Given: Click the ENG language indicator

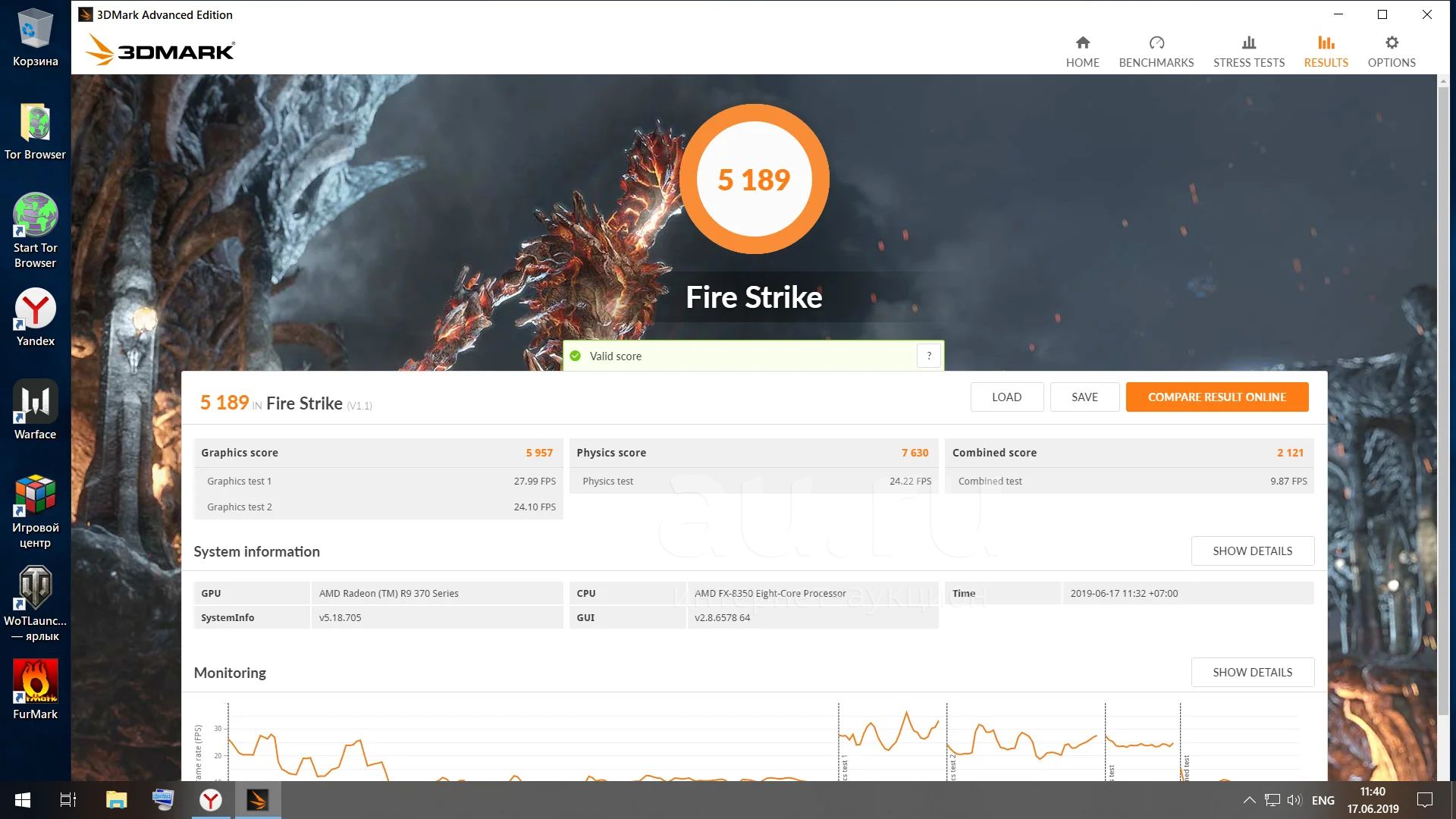Looking at the screenshot, I should pyautogui.click(x=1323, y=800).
